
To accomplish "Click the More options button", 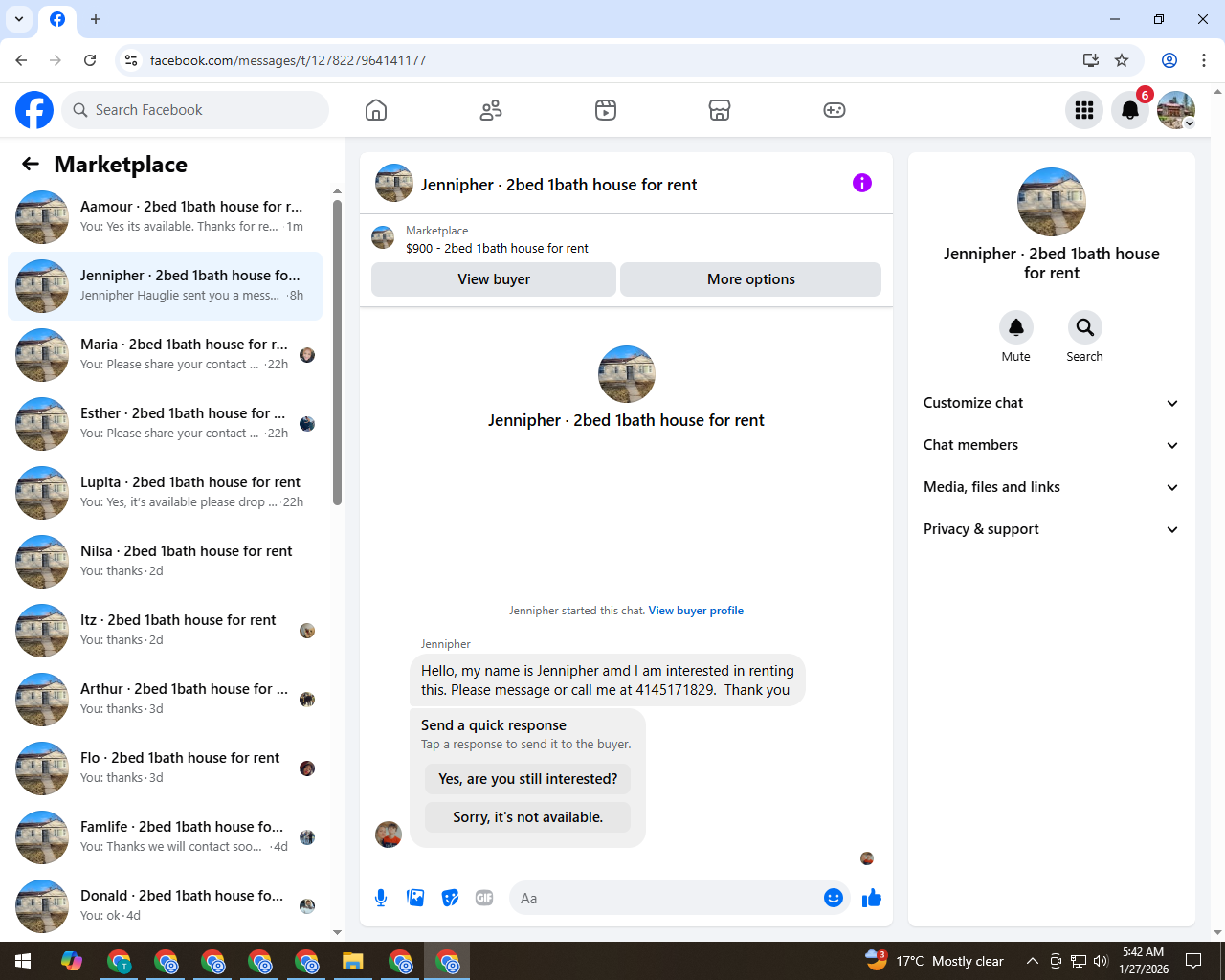I will coord(751,279).
